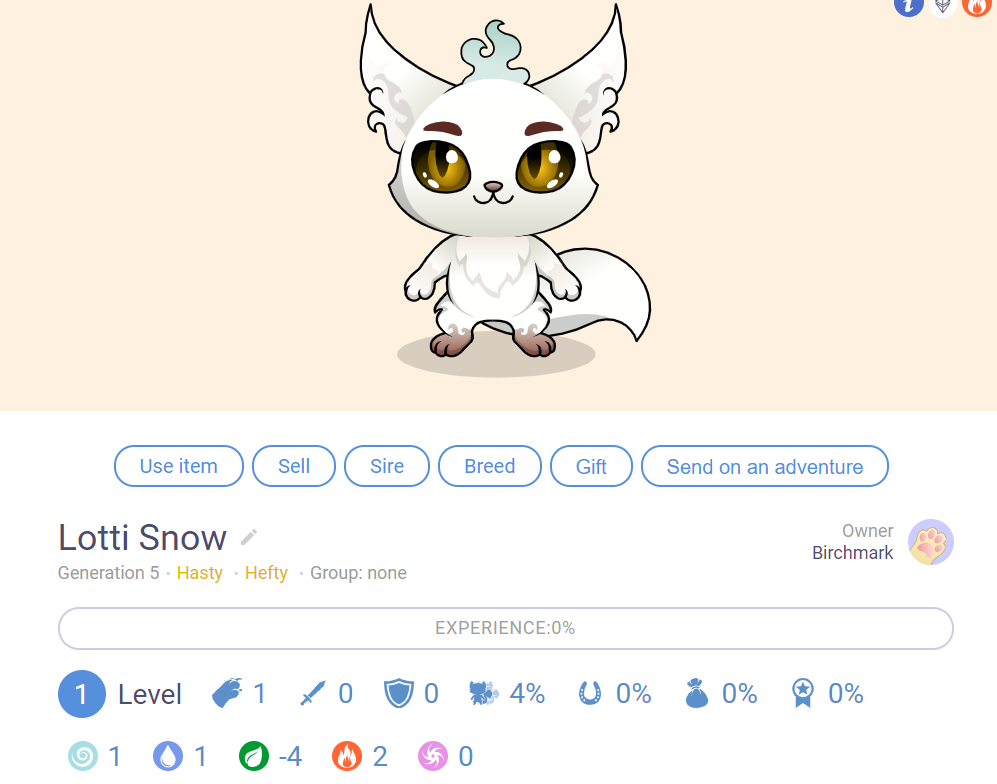
Task: Click the blue info icon
Action: 908,6
